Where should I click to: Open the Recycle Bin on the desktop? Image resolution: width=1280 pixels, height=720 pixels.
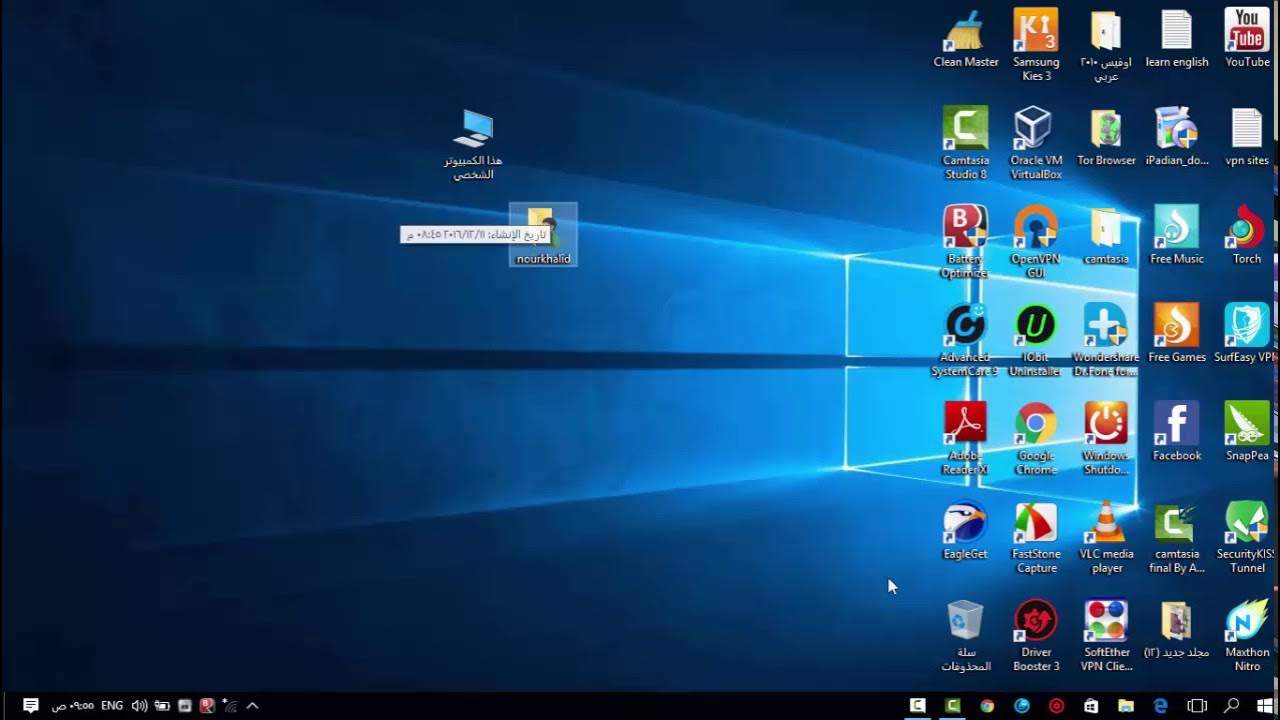pyautogui.click(x=965, y=635)
